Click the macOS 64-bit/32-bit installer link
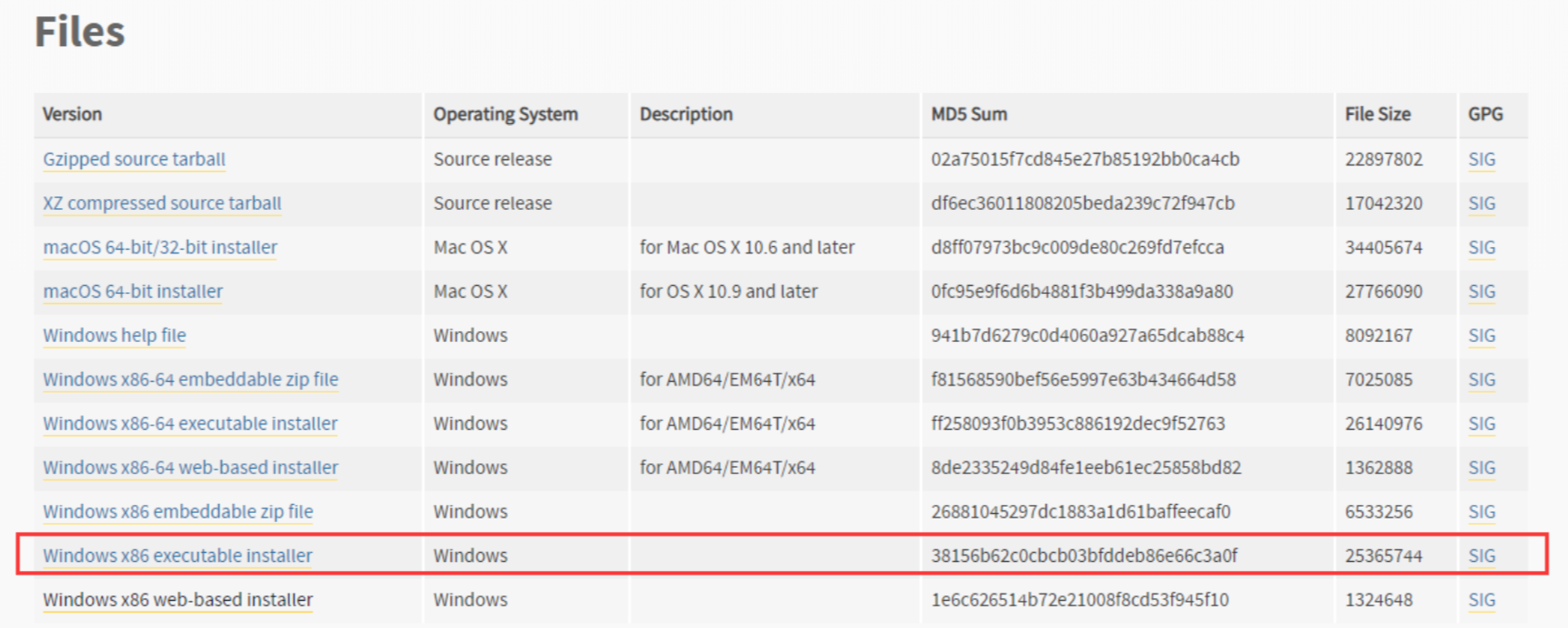Image resolution: width=1568 pixels, height=628 pixels. [x=160, y=248]
